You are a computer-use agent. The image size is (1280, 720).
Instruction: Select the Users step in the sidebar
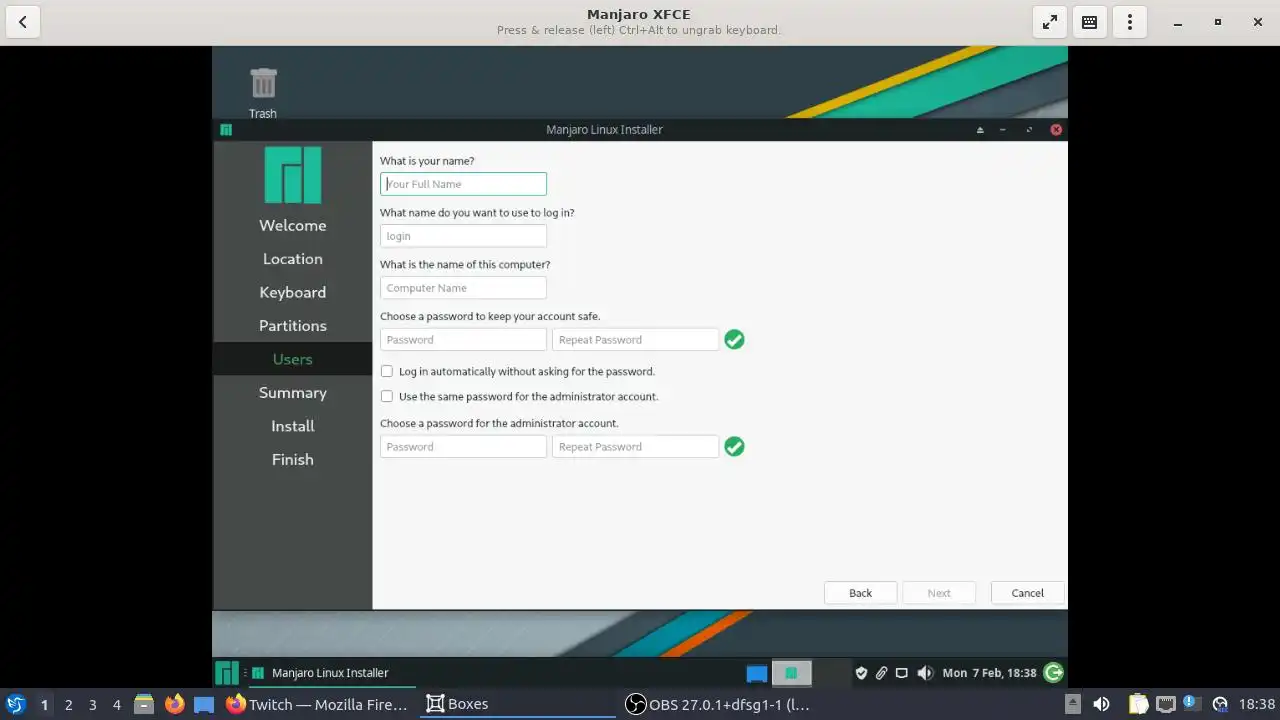[293, 359]
